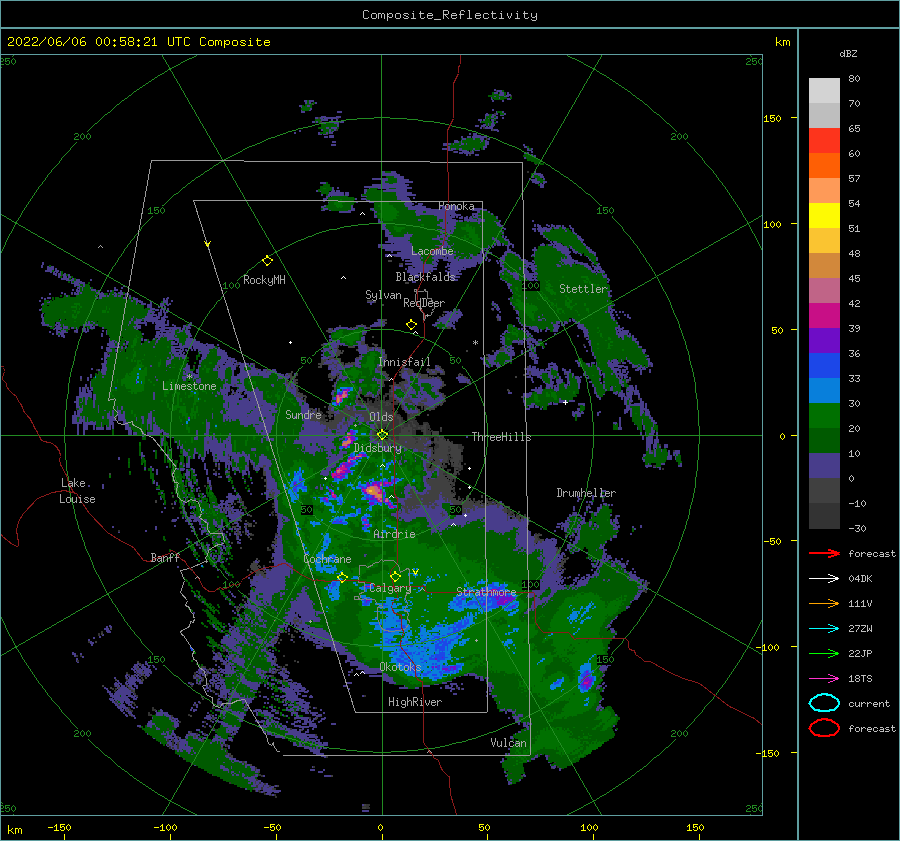This screenshot has width=900, height=841.
Task: Click the Banff label
Action: (165, 557)
